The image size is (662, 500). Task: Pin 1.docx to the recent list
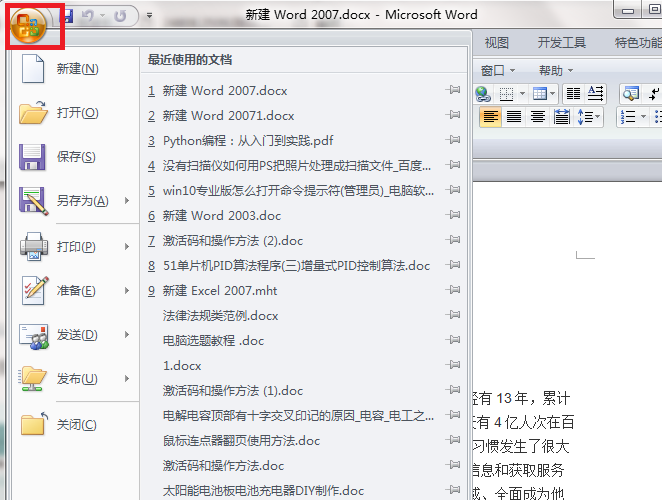(x=453, y=365)
